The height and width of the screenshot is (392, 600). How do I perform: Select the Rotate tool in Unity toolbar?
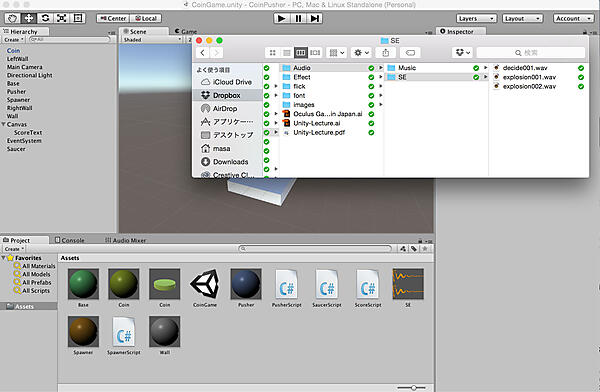tap(45, 18)
